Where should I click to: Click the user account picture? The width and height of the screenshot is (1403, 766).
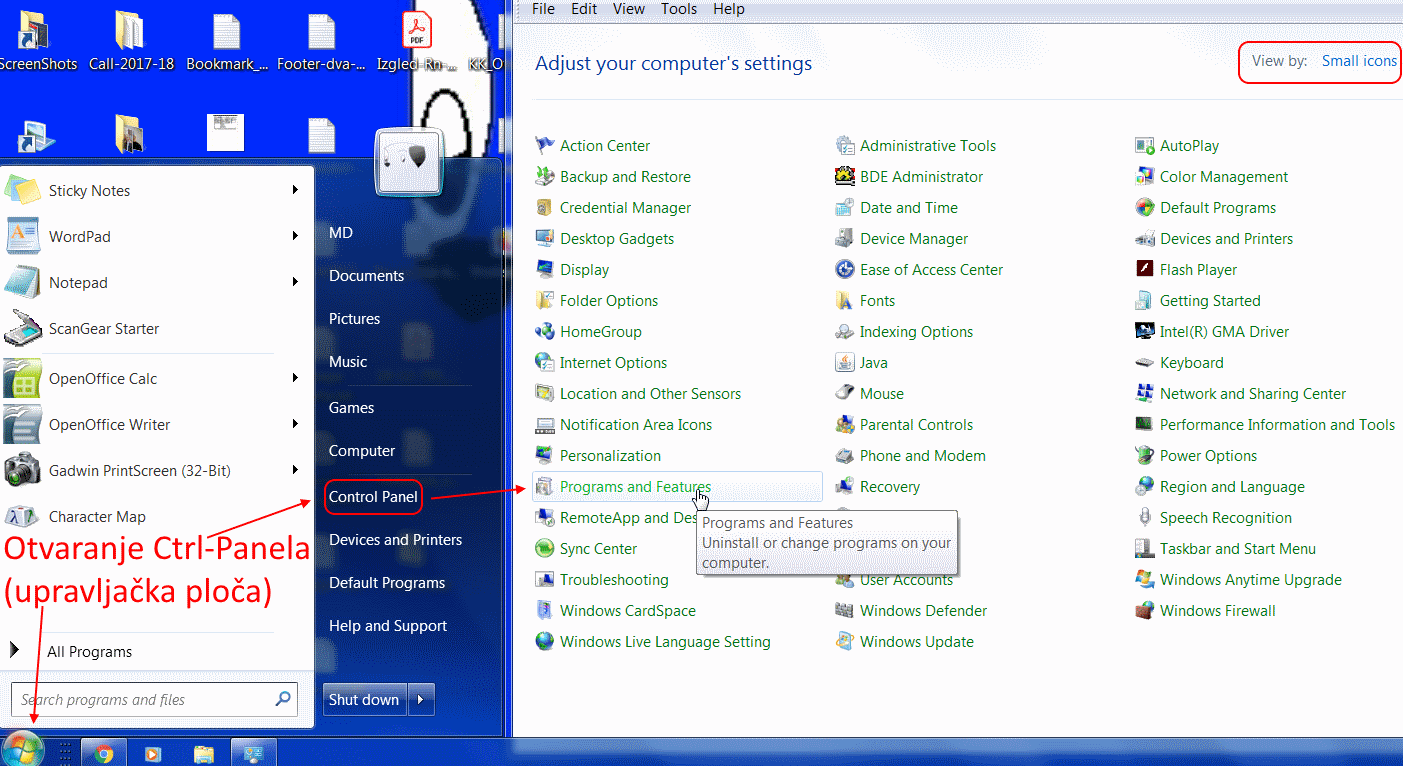click(409, 161)
